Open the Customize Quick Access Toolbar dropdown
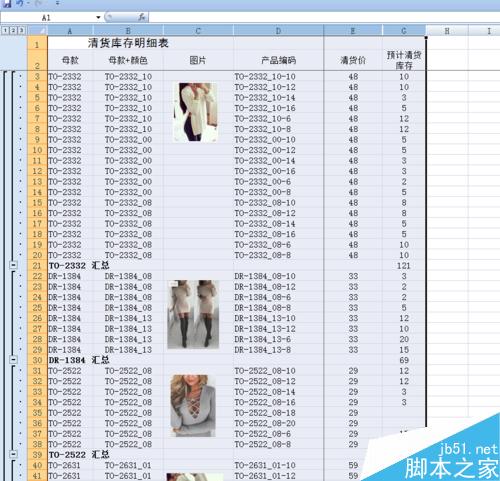 point(57,3)
